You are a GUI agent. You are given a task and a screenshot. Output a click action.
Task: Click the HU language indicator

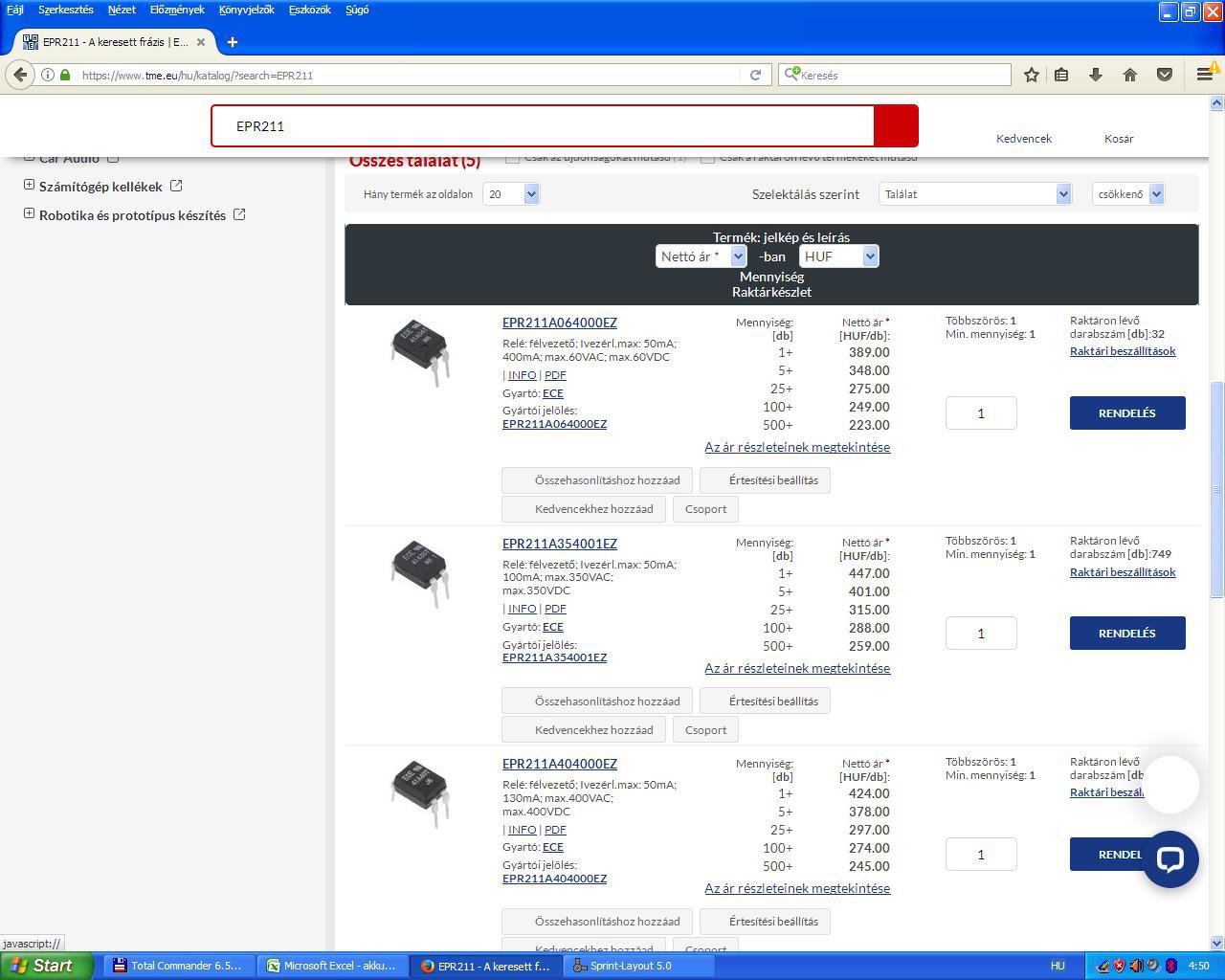1058,966
